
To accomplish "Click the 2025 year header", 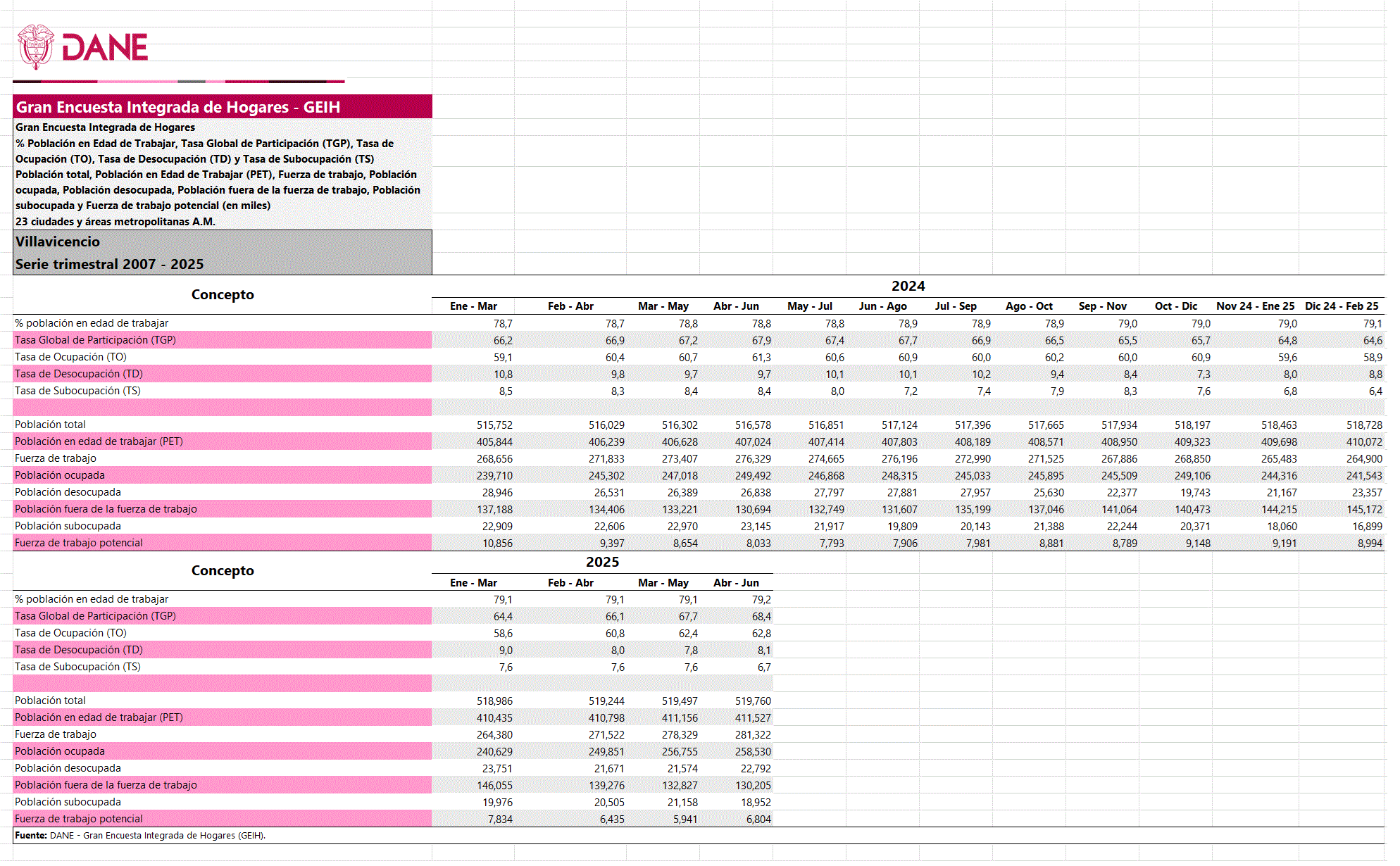I will tap(602, 562).
